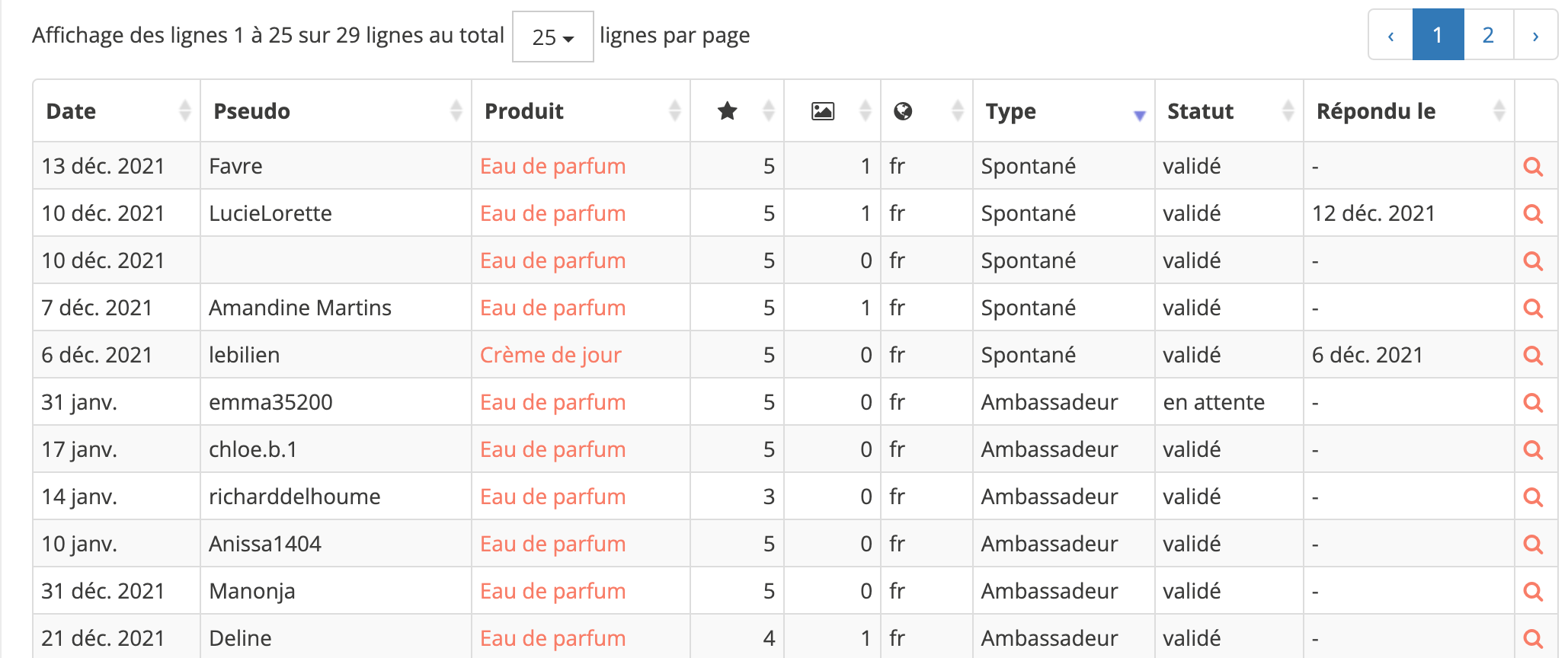This screenshot has width=1568, height=658.
Task: Sort by star rating column icon
Action: point(728,111)
